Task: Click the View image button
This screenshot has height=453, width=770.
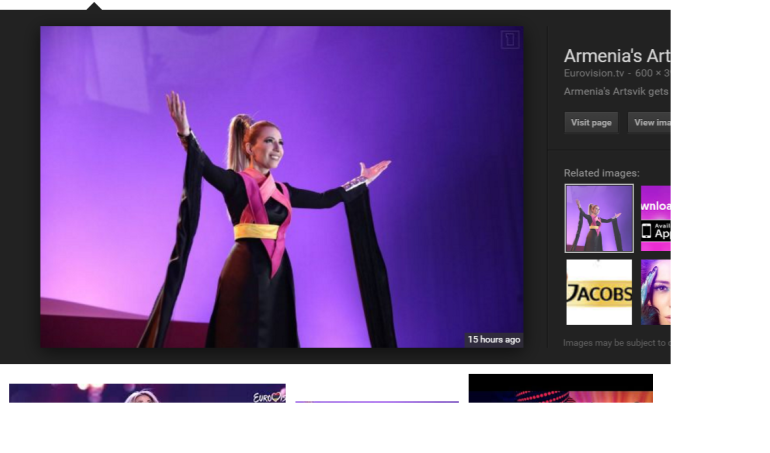Action: point(649,123)
